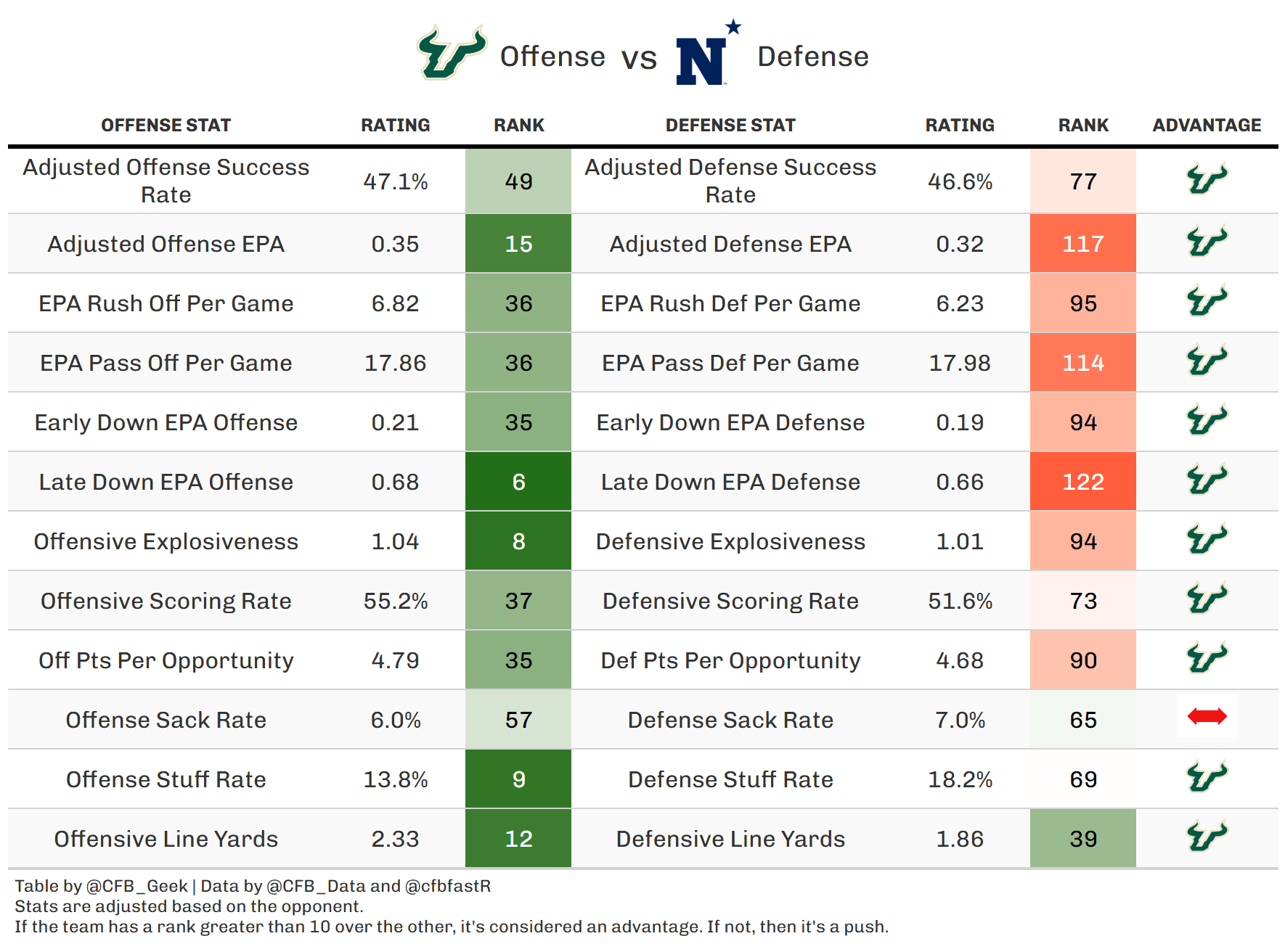Click the dark green rank 6 cell
This screenshot has height=952, width=1285.
coord(518,482)
